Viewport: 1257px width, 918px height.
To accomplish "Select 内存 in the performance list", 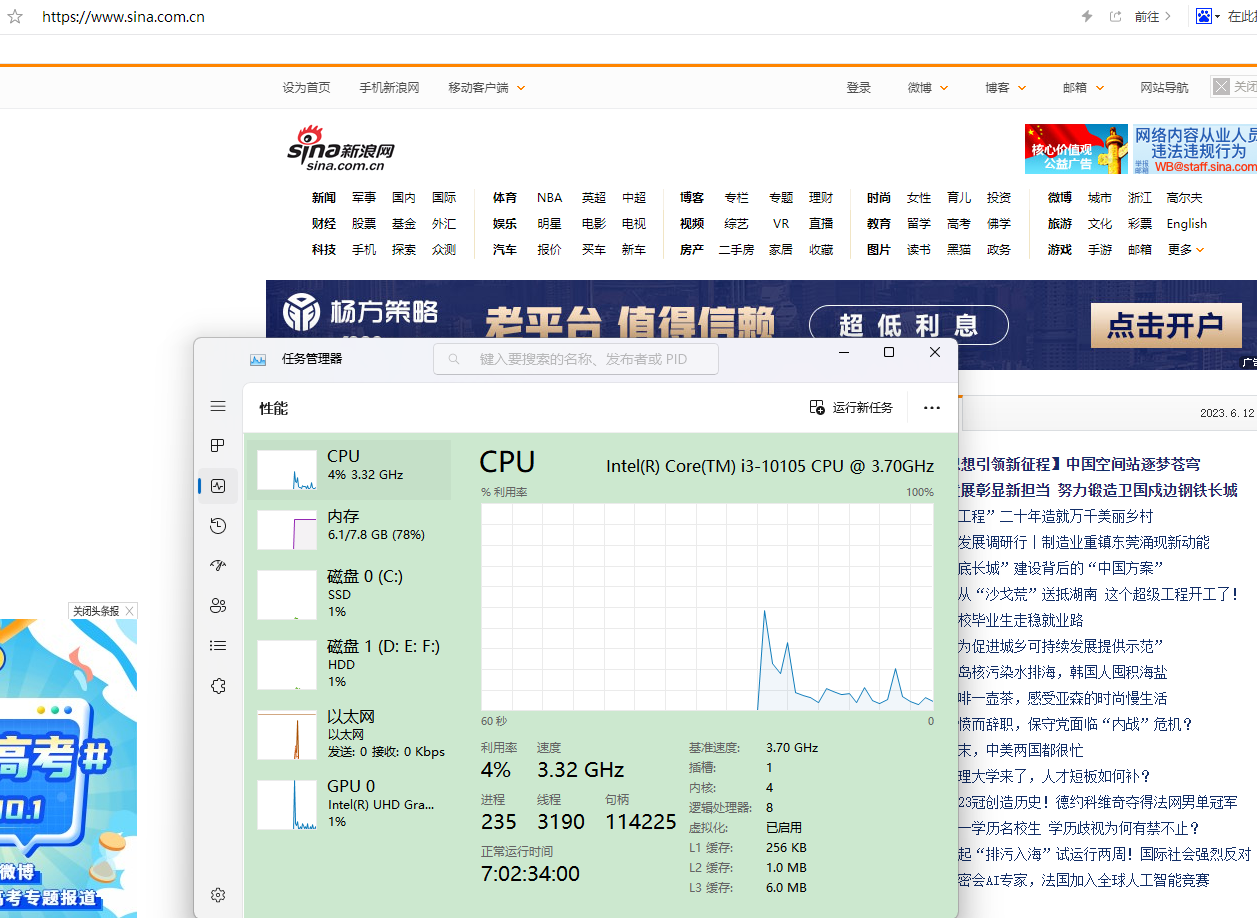I will click(349, 528).
